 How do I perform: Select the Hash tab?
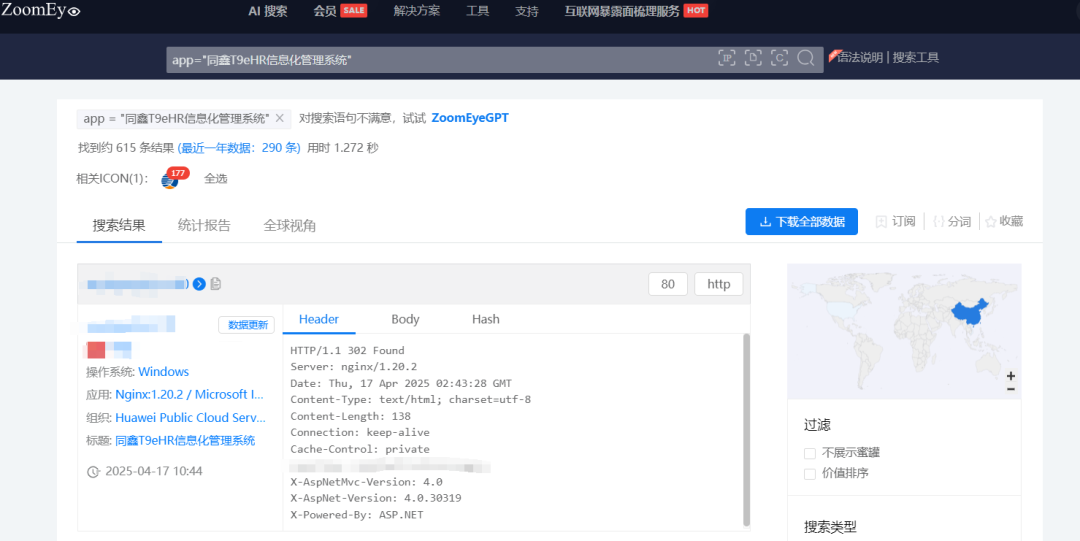click(486, 319)
